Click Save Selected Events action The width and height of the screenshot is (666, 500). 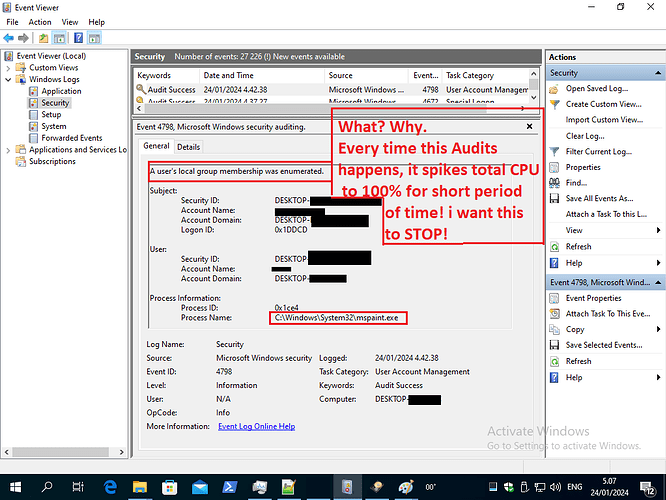(604, 345)
